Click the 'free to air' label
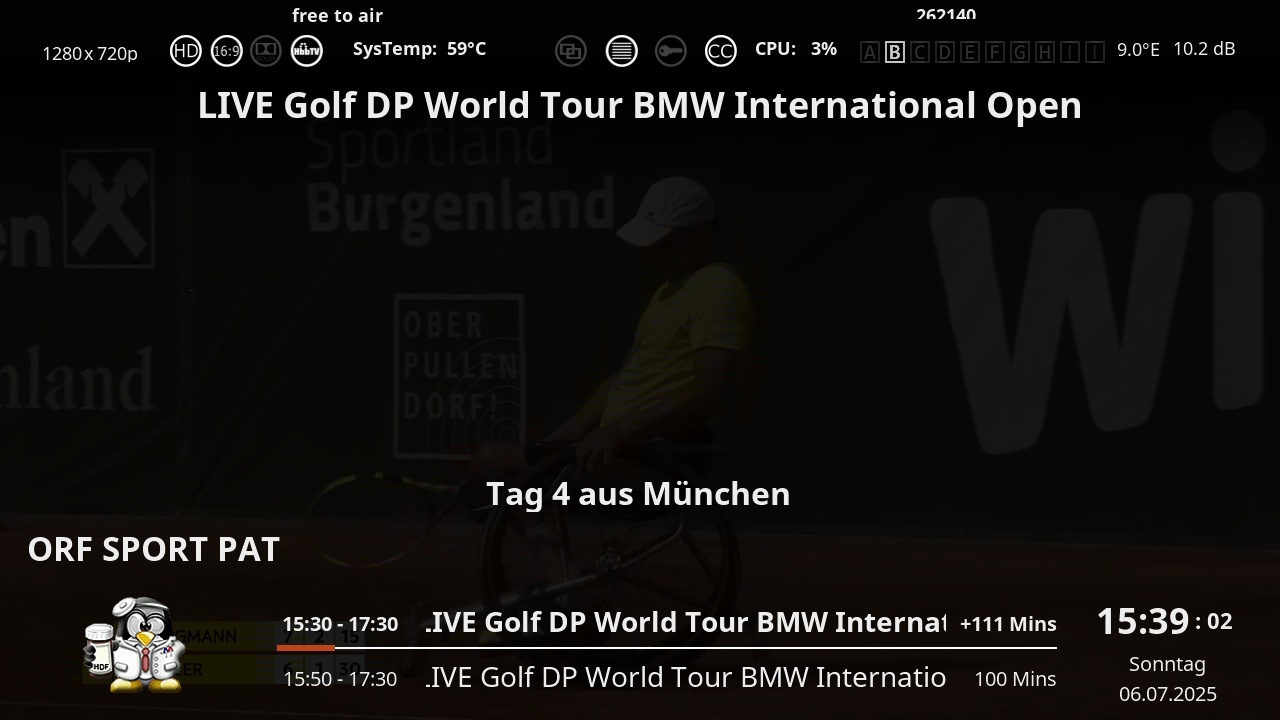Screen dimensions: 1280x720 pos(338,15)
